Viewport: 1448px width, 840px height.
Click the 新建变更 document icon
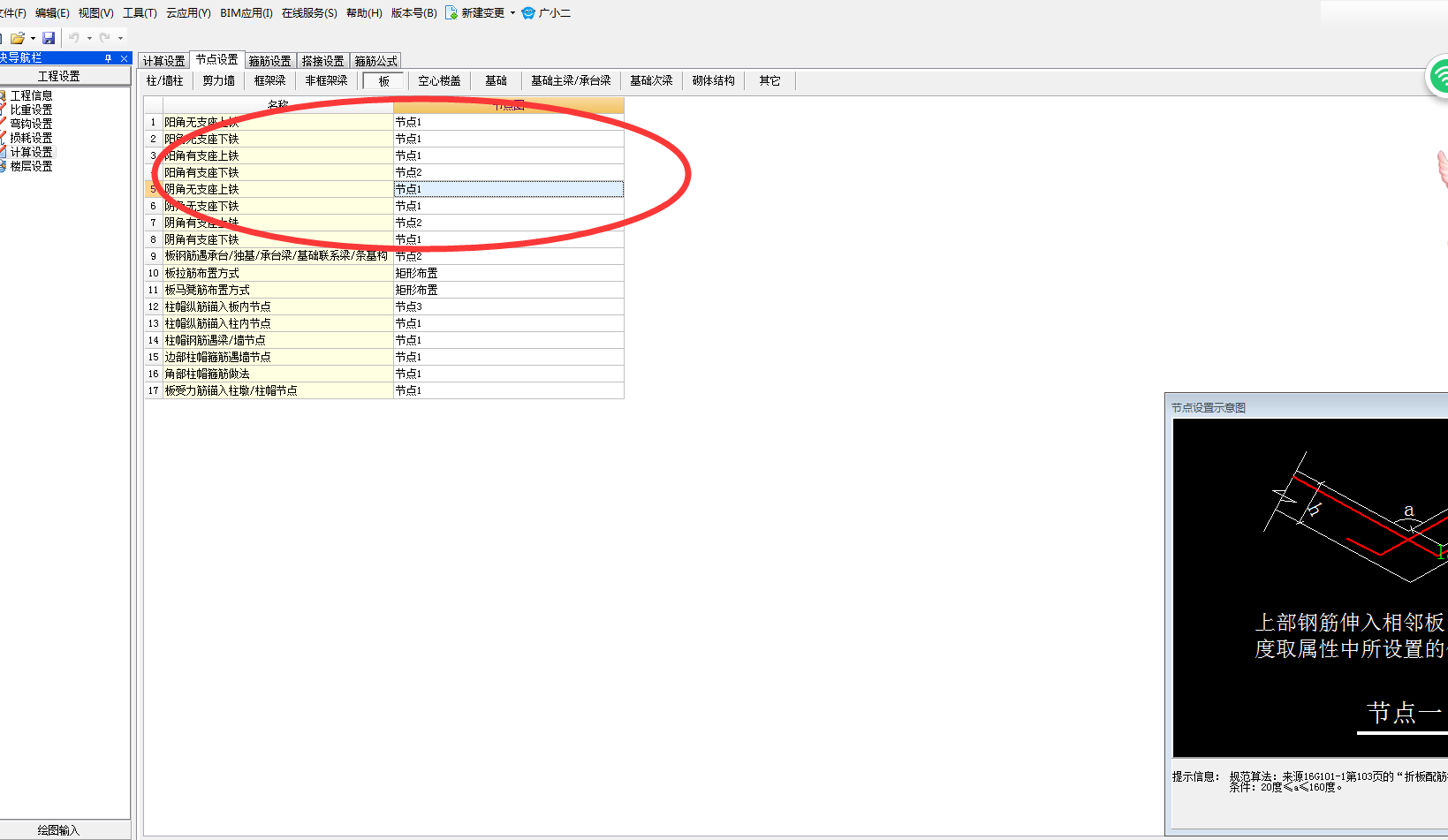click(x=451, y=13)
